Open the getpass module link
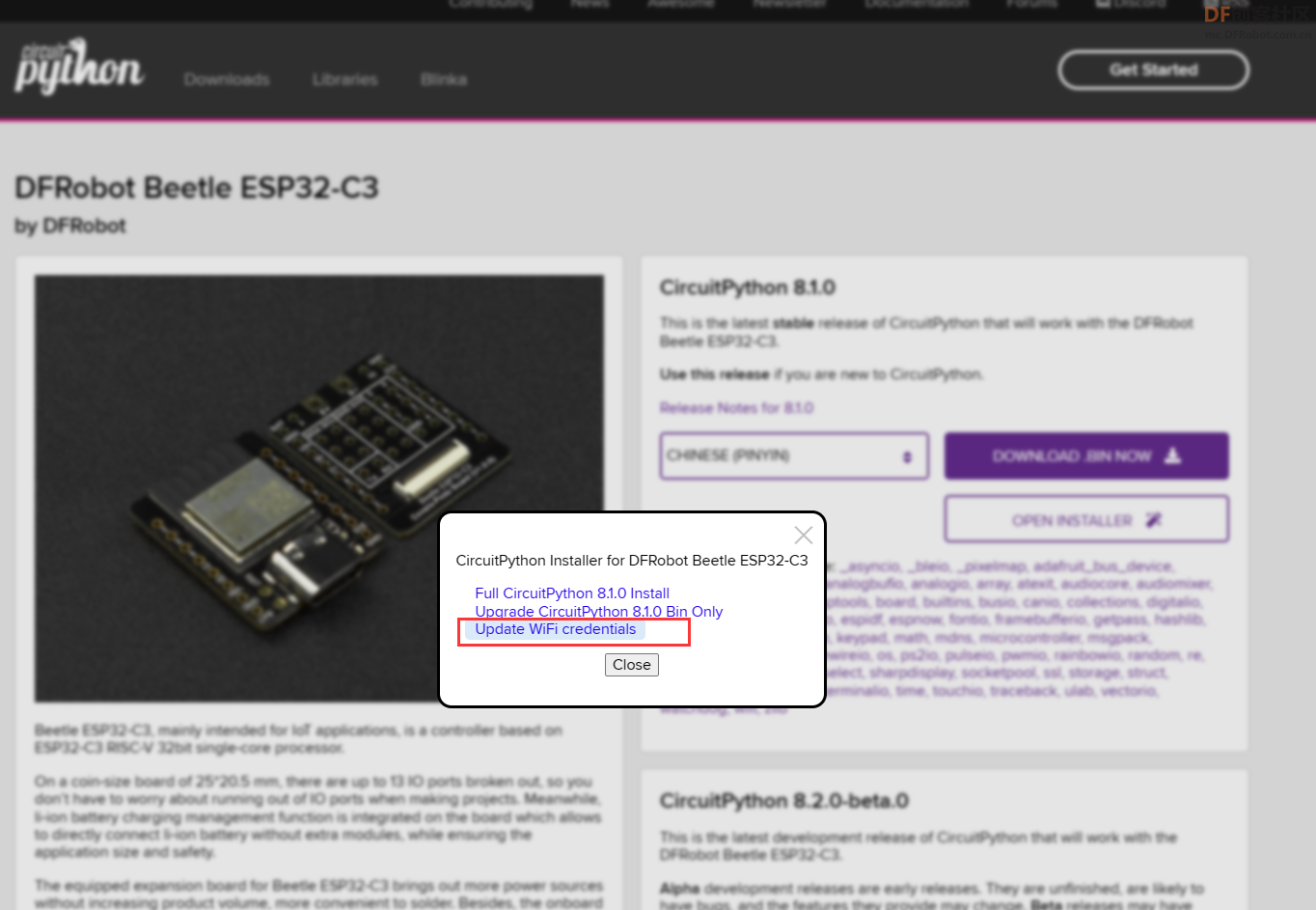Viewport: 1316px width, 910px height. point(1120,620)
